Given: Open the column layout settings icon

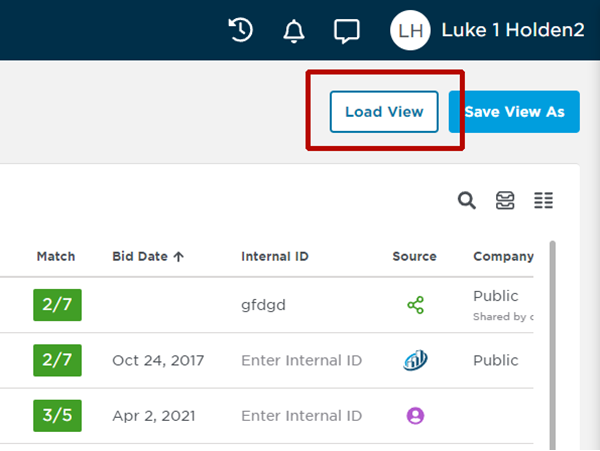Looking at the screenshot, I should pos(543,201).
